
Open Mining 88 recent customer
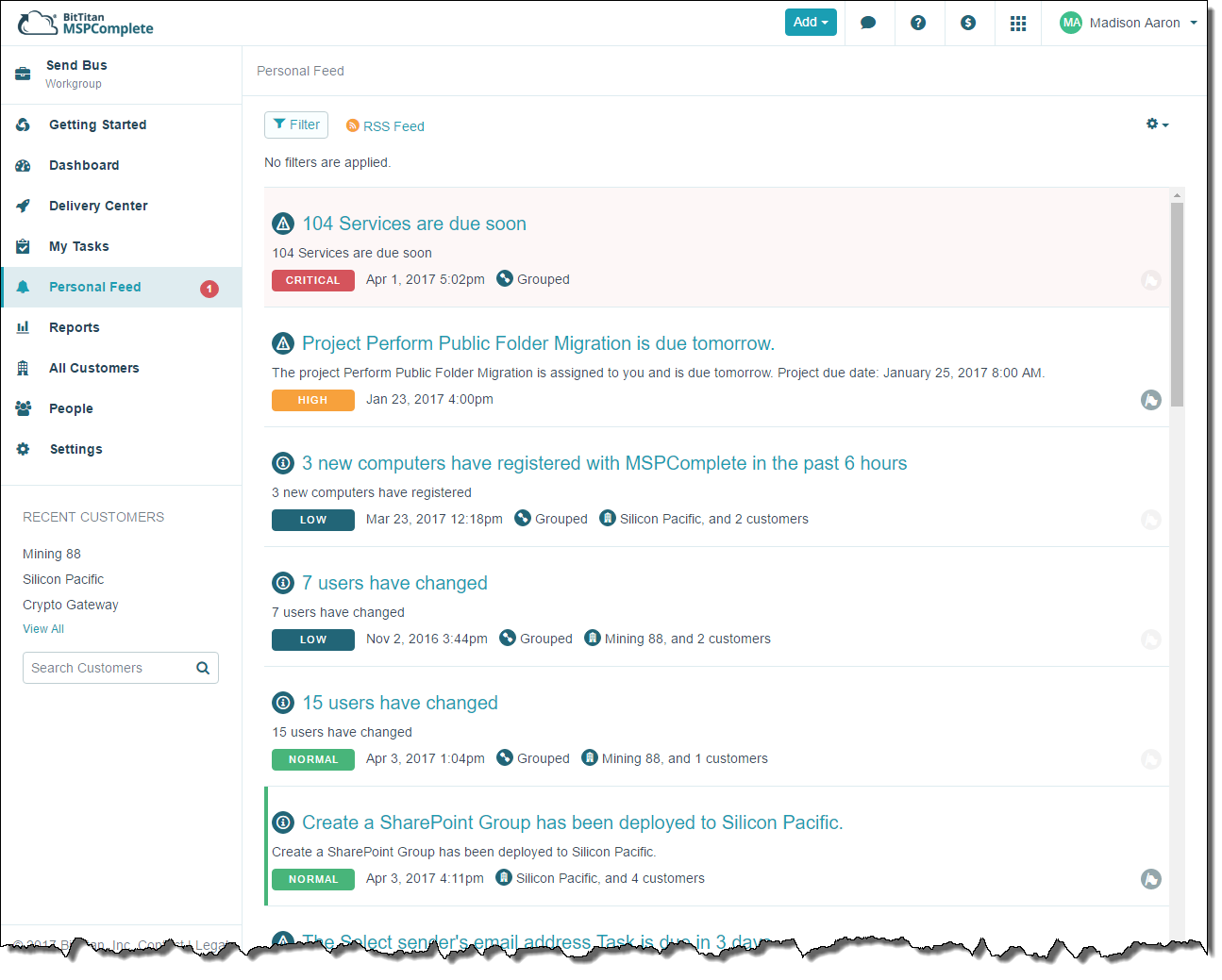pyautogui.click(x=52, y=554)
